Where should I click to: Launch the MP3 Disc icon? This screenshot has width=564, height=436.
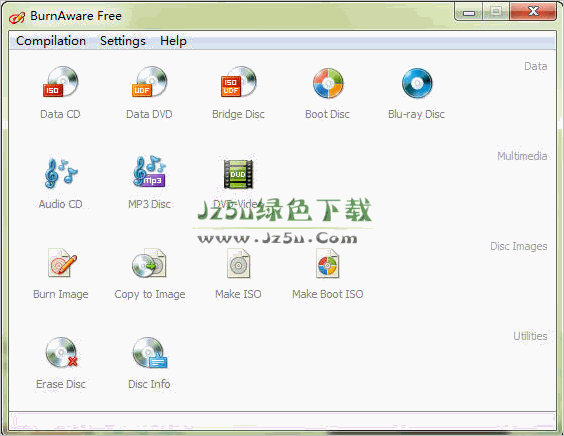149,172
